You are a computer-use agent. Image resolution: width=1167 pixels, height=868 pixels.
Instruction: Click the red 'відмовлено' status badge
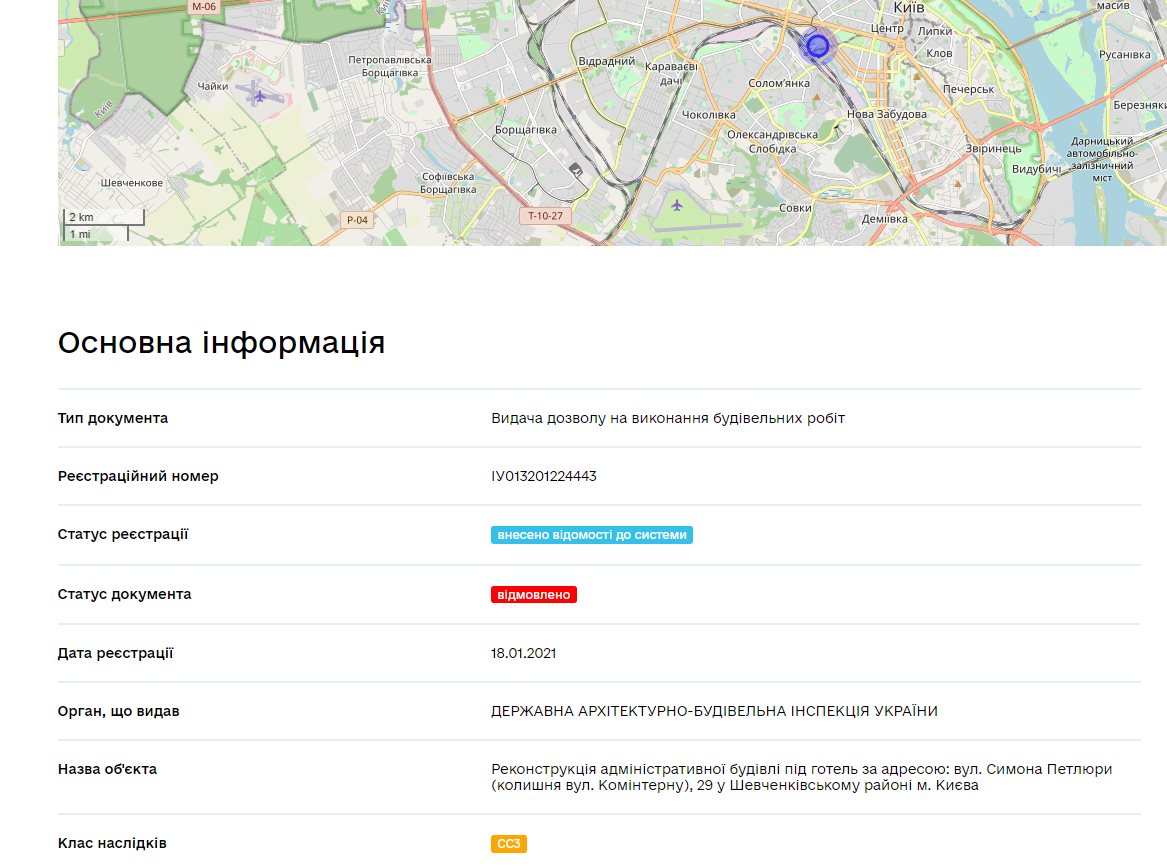(534, 595)
